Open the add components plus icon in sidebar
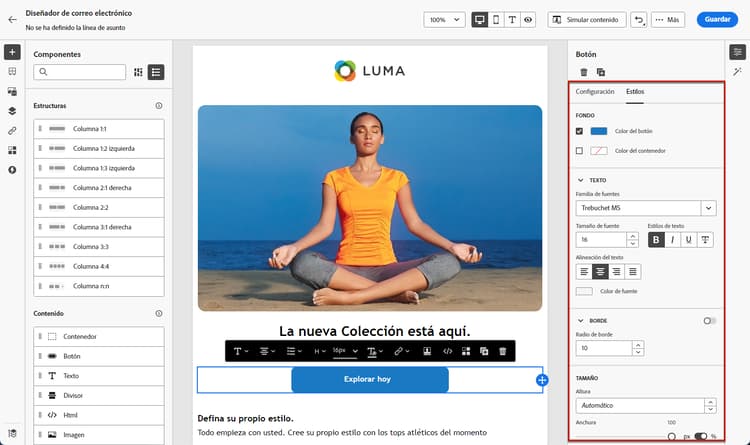750x445 pixels. pos(12,52)
